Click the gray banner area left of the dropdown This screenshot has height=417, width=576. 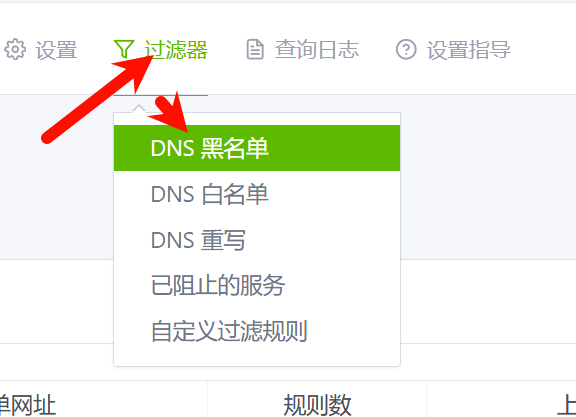(57, 177)
